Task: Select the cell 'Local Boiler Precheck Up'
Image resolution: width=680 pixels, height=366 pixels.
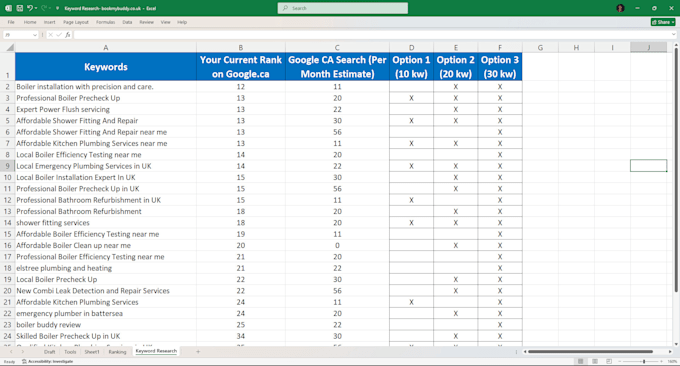Action: (x=106, y=280)
